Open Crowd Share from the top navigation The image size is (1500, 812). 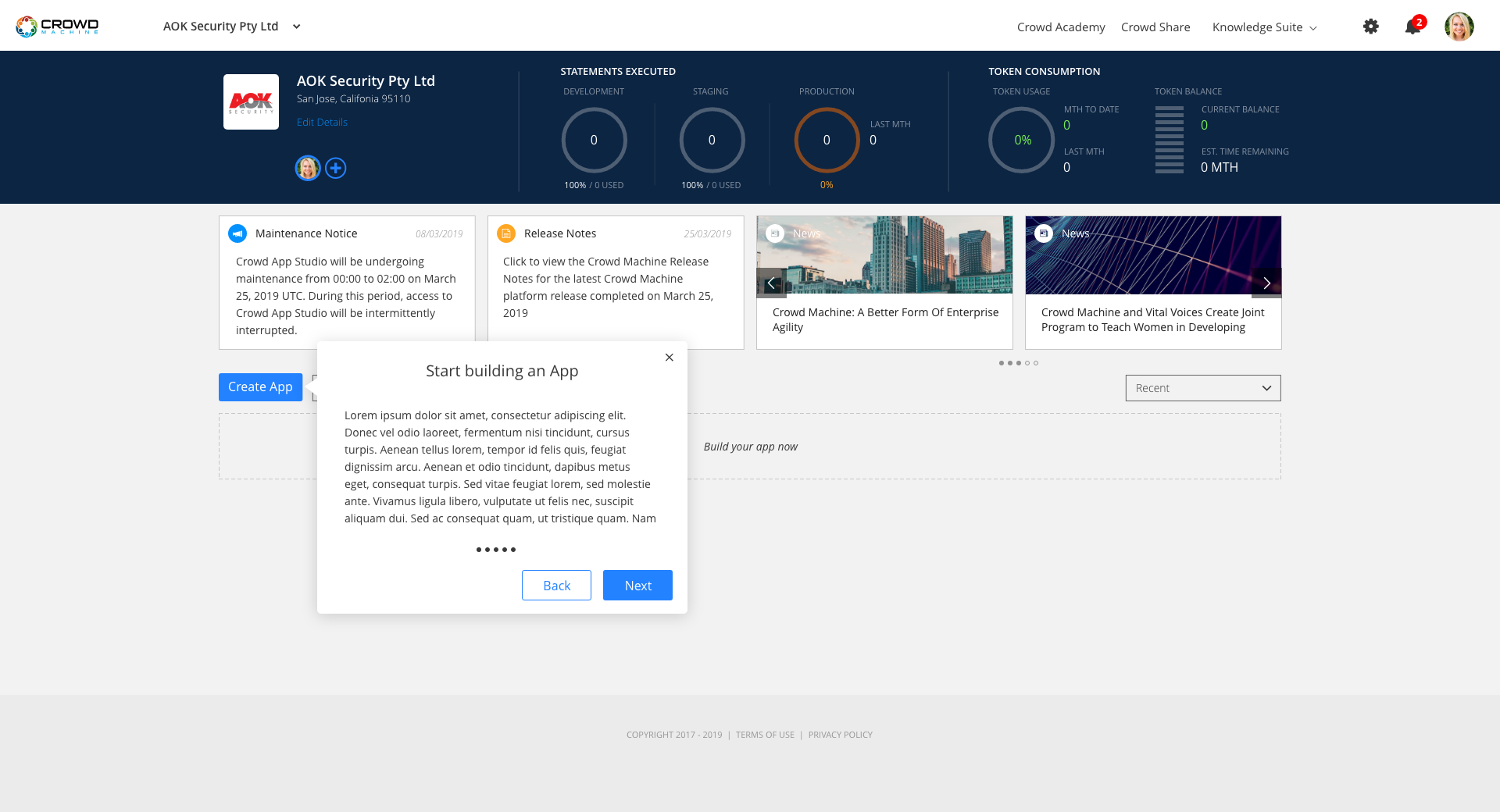[x=1155, y=27]
